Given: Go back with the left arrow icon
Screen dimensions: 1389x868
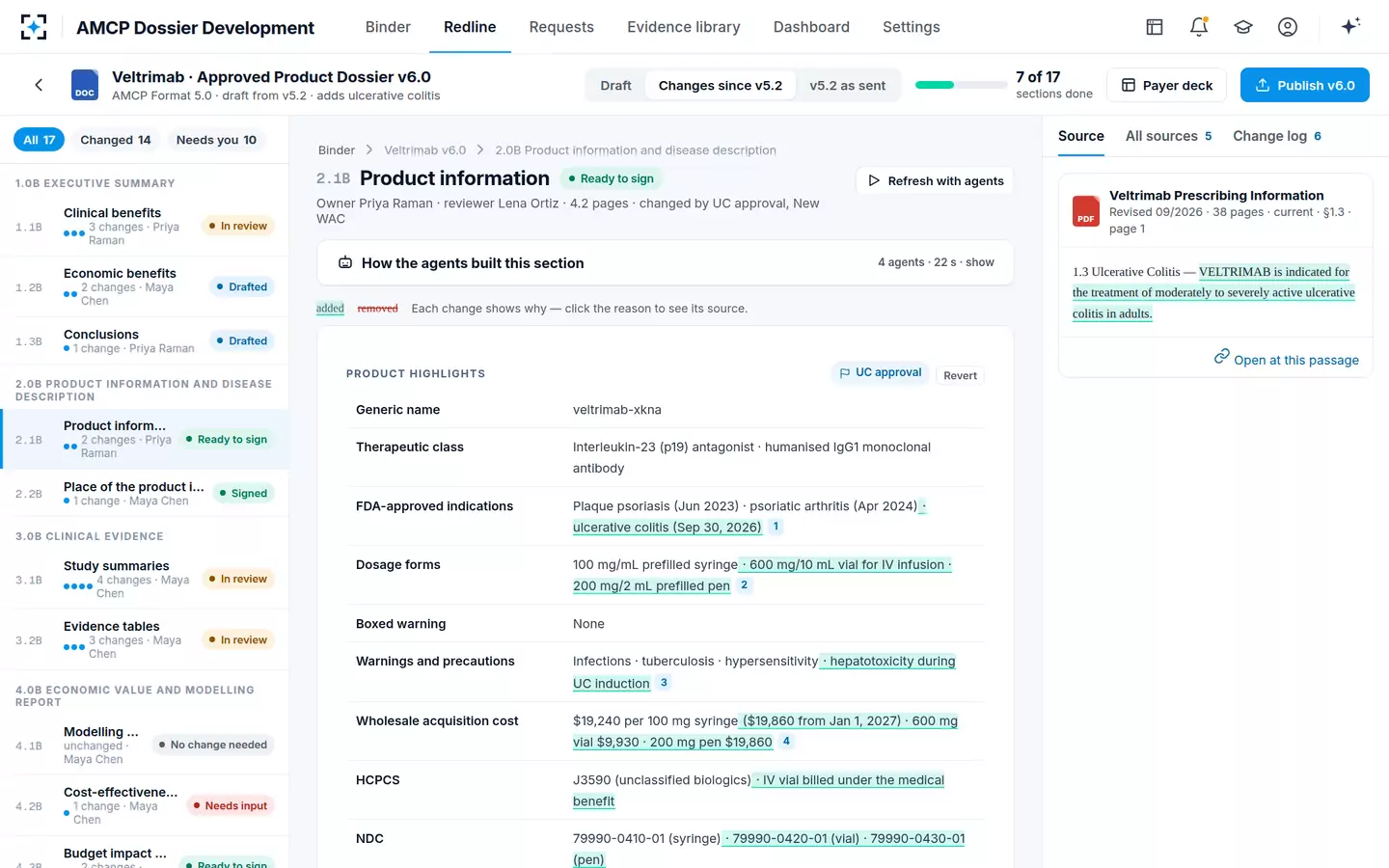Looking at the screenshot, I should tap(39, 85).
